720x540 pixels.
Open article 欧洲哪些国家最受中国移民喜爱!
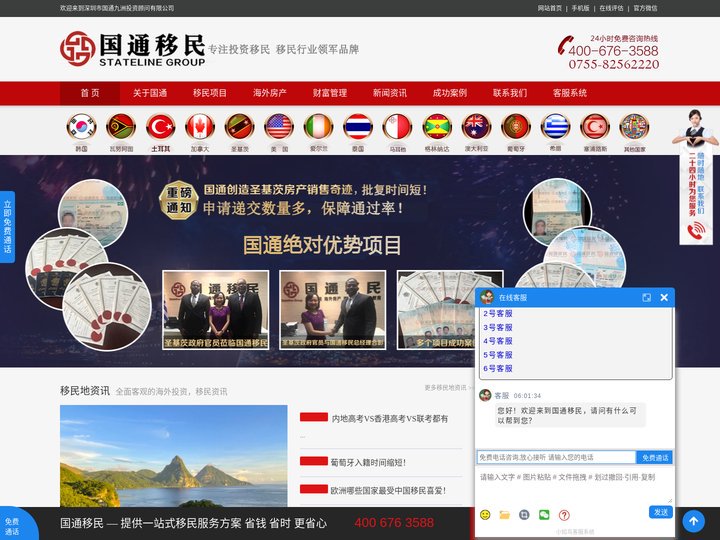(x=388, y=490)
